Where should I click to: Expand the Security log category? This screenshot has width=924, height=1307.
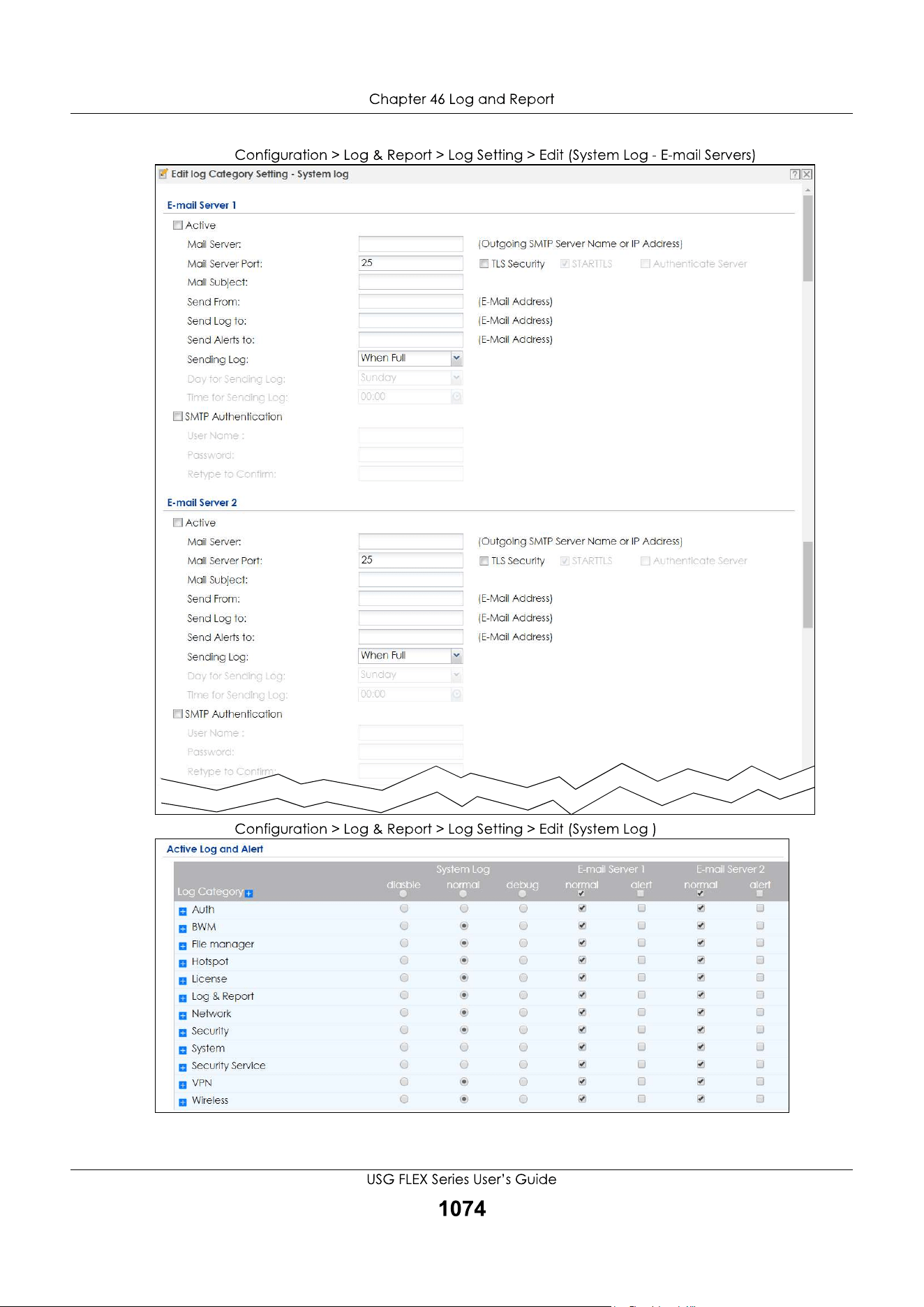[183, 1033]
